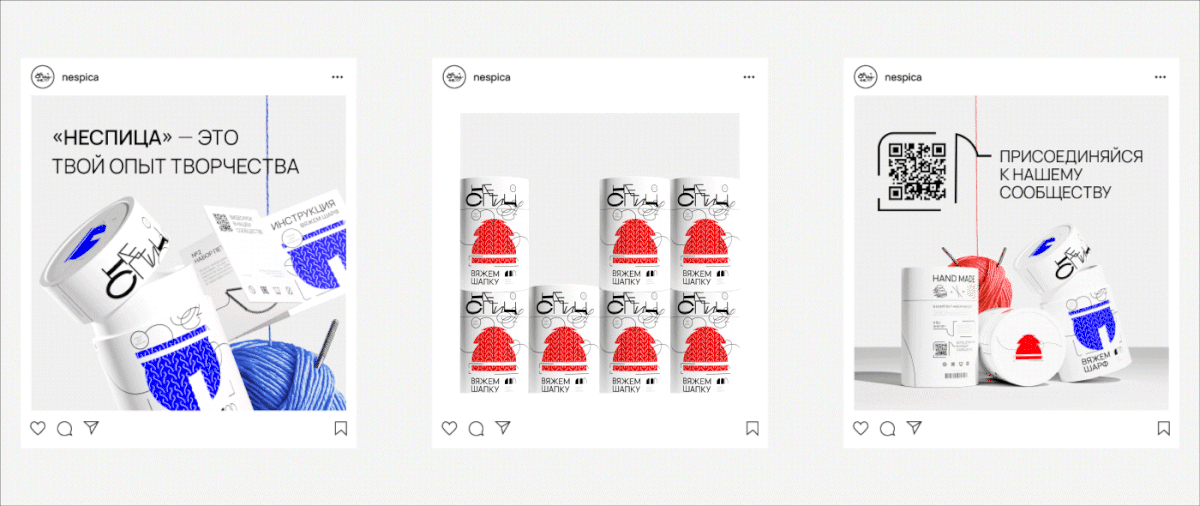Click the nespica username on the middle post
This screenshot has height=506, width=1200.
492,77
